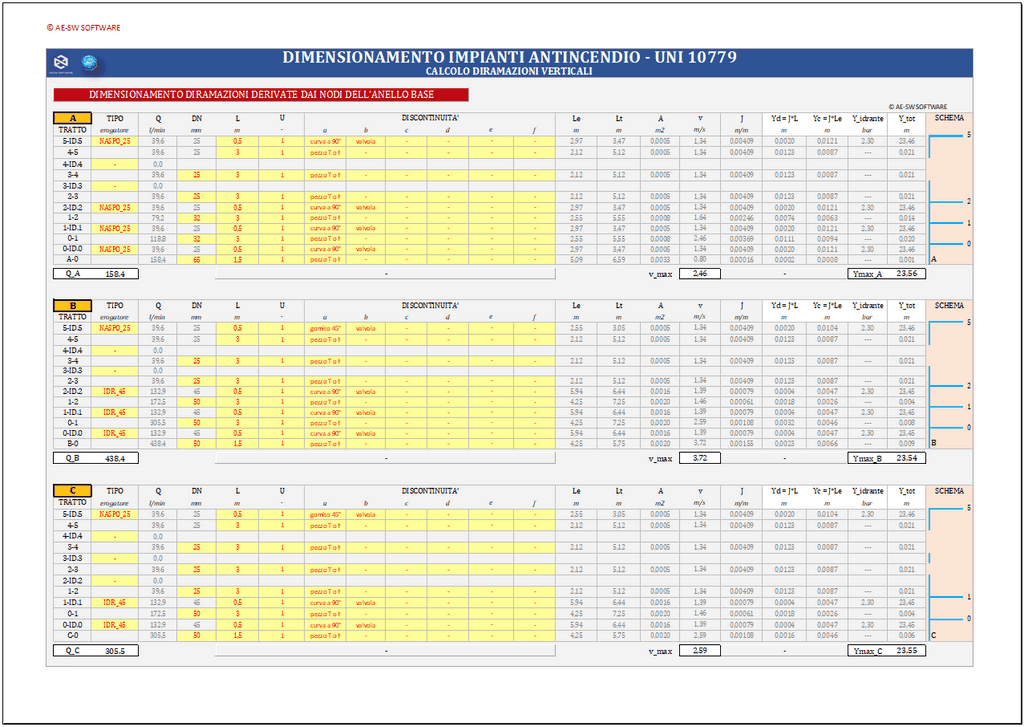Click the v_max value 3.72 in section B
The width and height of the screenshot is (1024, 727).
(699, 458)
